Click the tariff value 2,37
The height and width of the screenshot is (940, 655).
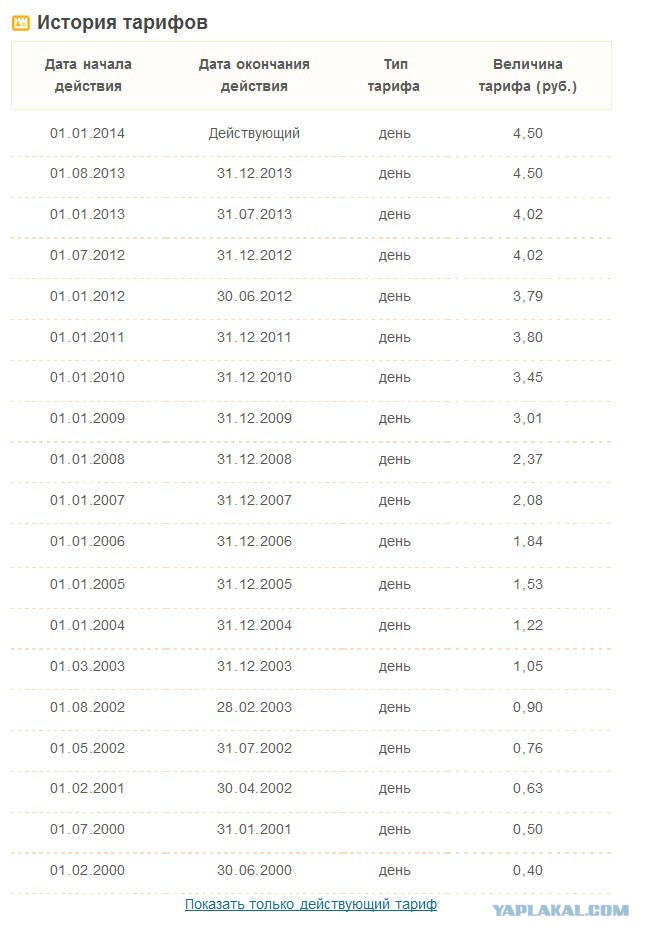tap(527, 460)
